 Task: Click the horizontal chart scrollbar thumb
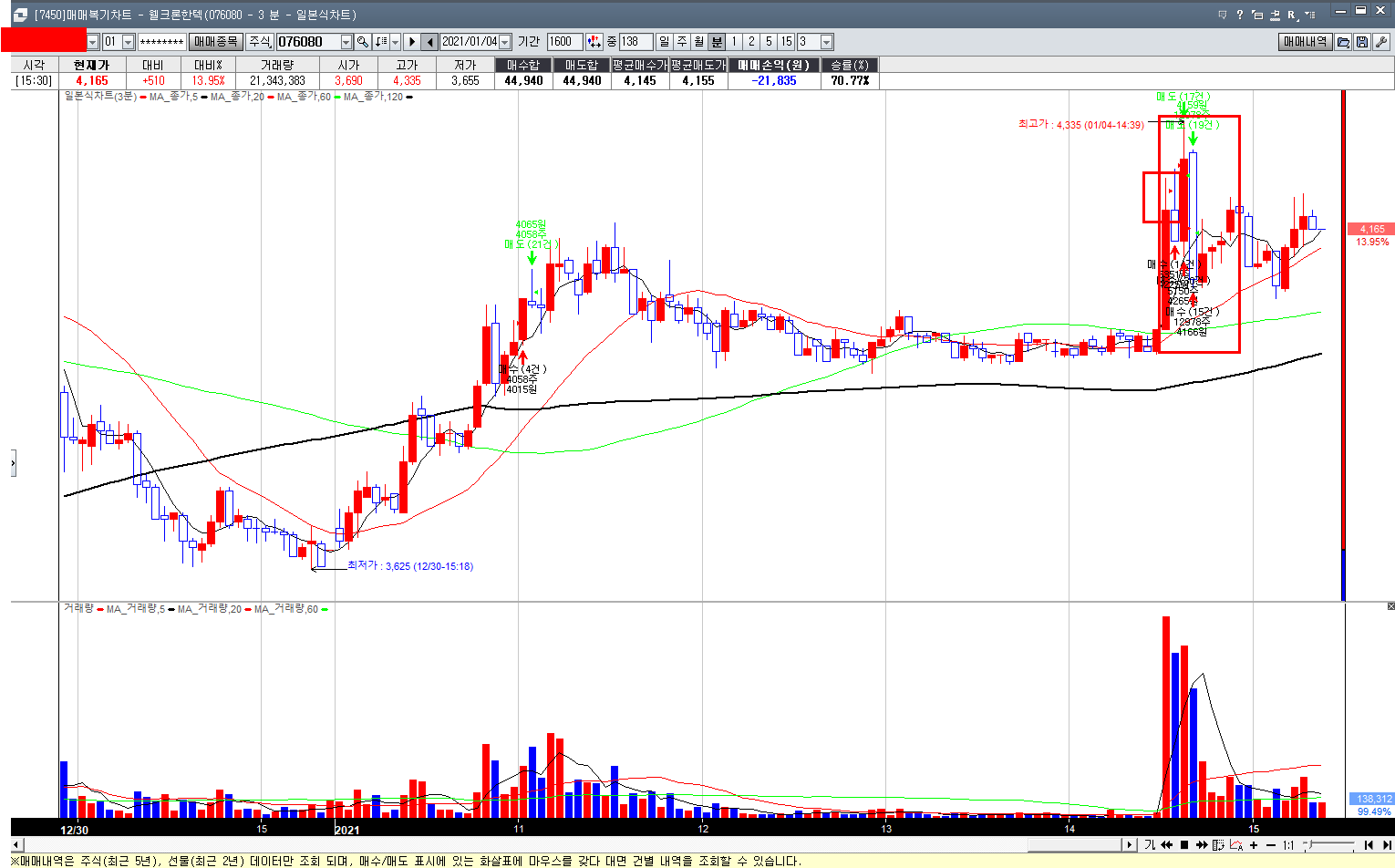coord(1074,845)
